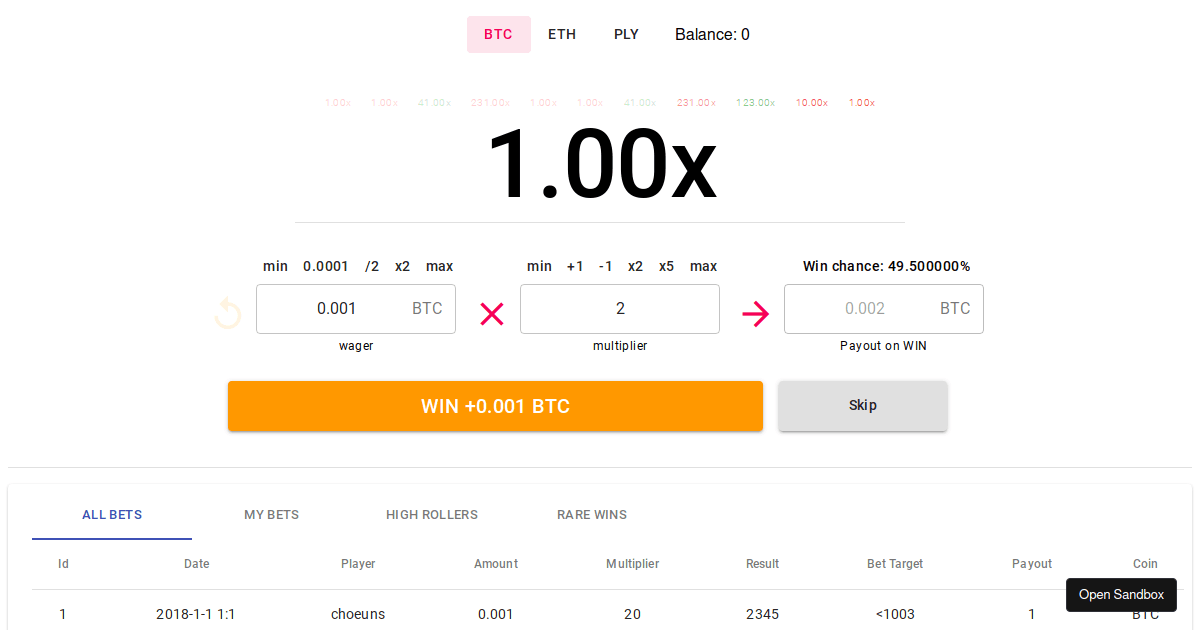The width and height of the screenshot is (1200, 630).
Task: Switch currency to ETH
Action: [562, 34]
